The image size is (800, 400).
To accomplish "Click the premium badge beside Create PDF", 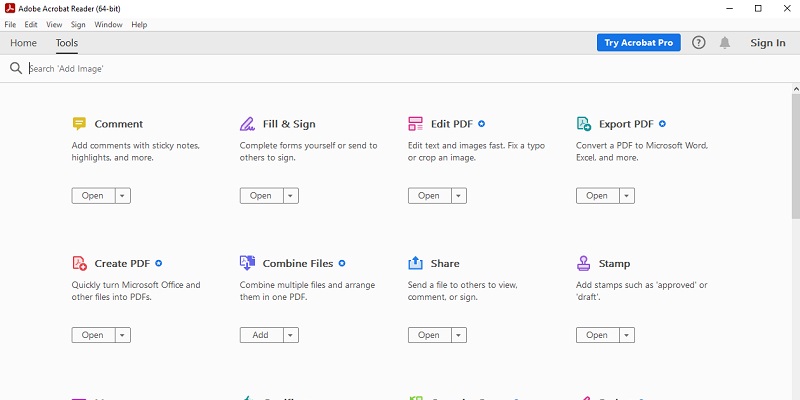I will click(x=158, y=263).
